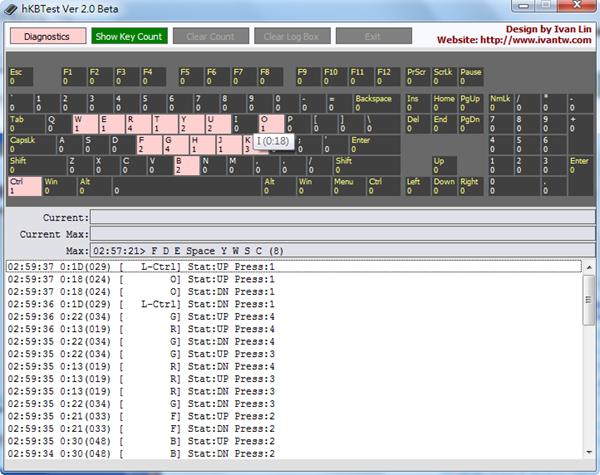This screenshot has height=475, width=600.
Task: Select the F5 function key tile
Action: 189,76
